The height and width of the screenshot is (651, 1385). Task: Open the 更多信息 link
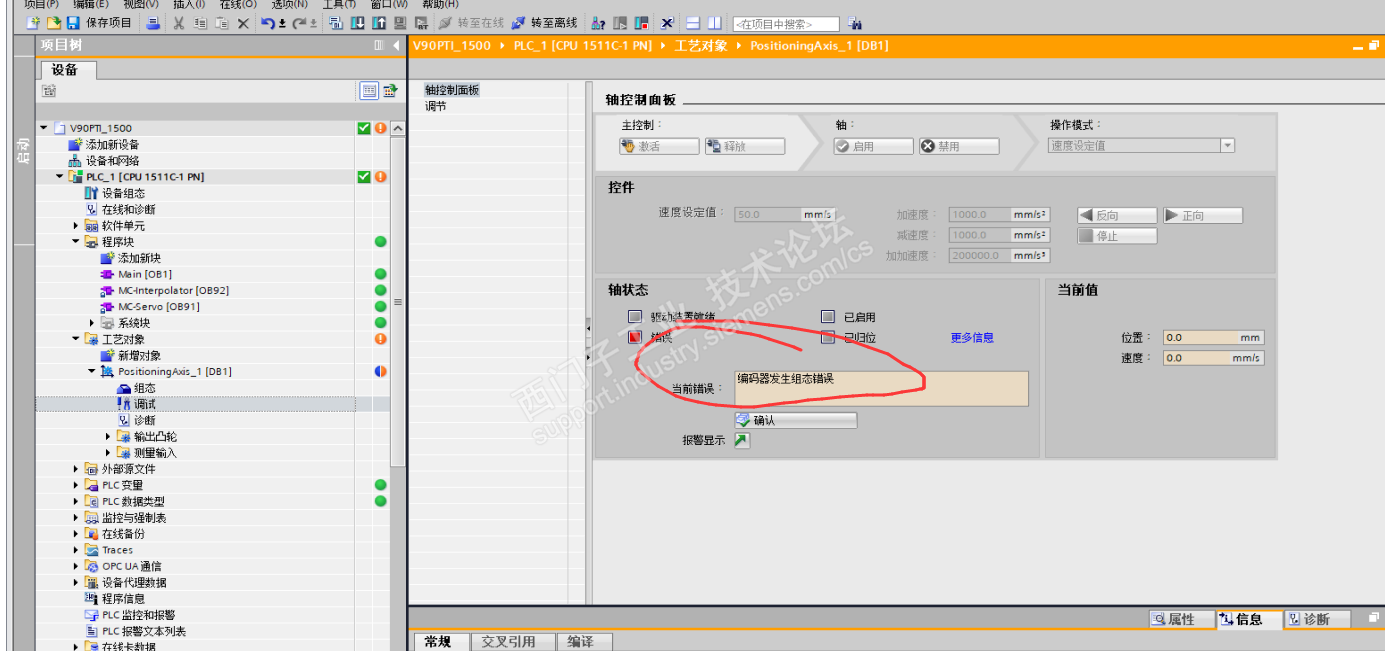pos(972,338)
